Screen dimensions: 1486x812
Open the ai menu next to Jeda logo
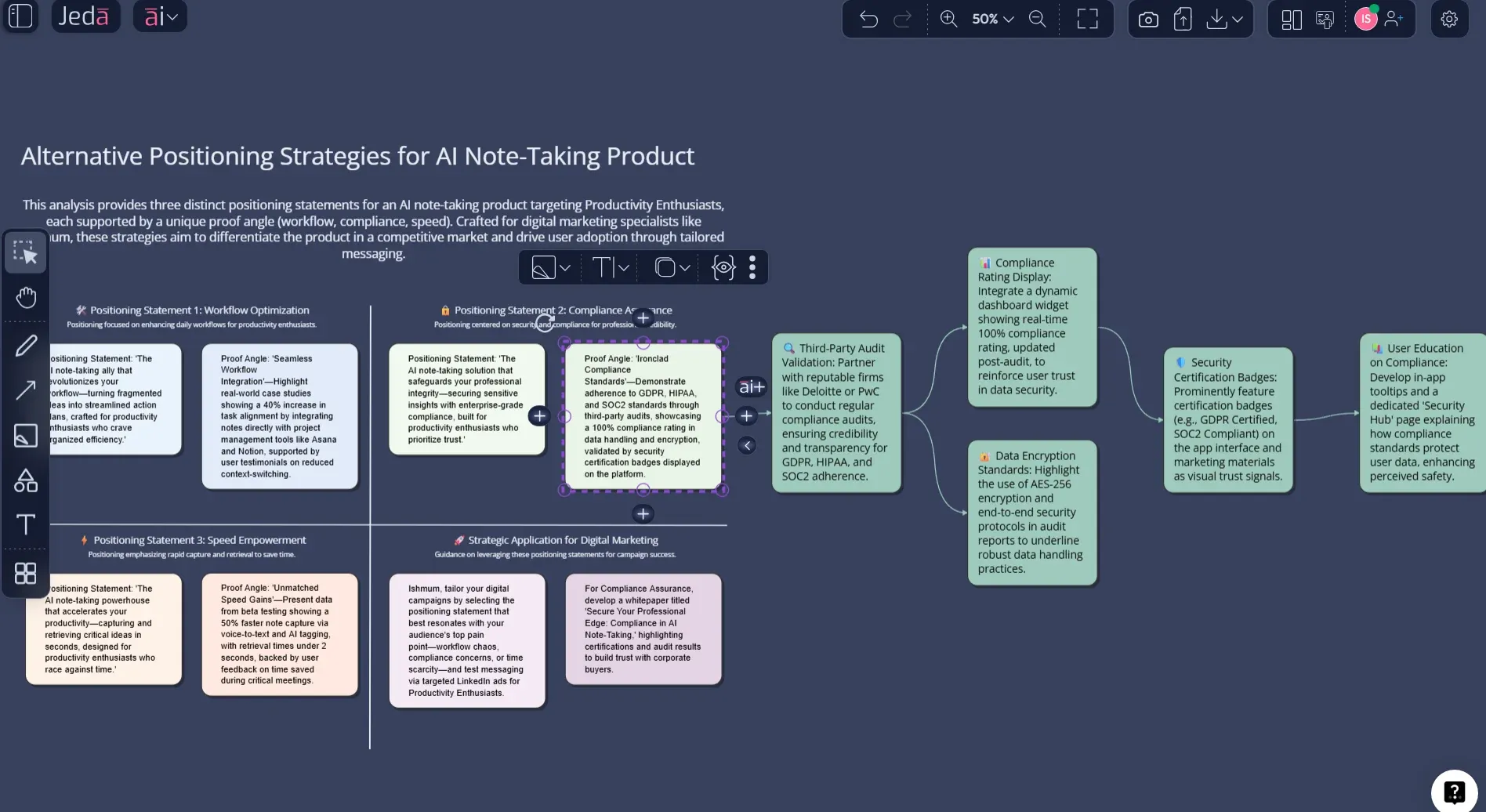[160, 16]
